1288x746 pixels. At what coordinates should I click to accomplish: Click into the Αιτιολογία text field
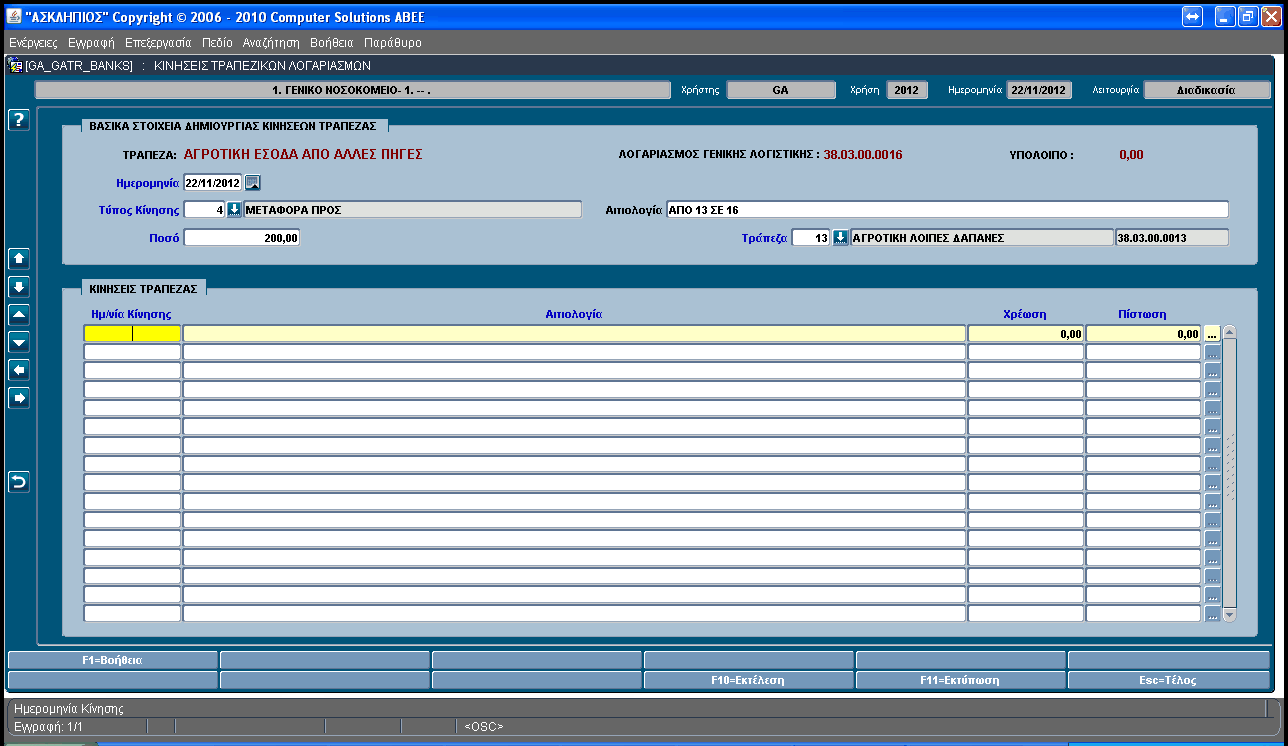tap(946, 210)
